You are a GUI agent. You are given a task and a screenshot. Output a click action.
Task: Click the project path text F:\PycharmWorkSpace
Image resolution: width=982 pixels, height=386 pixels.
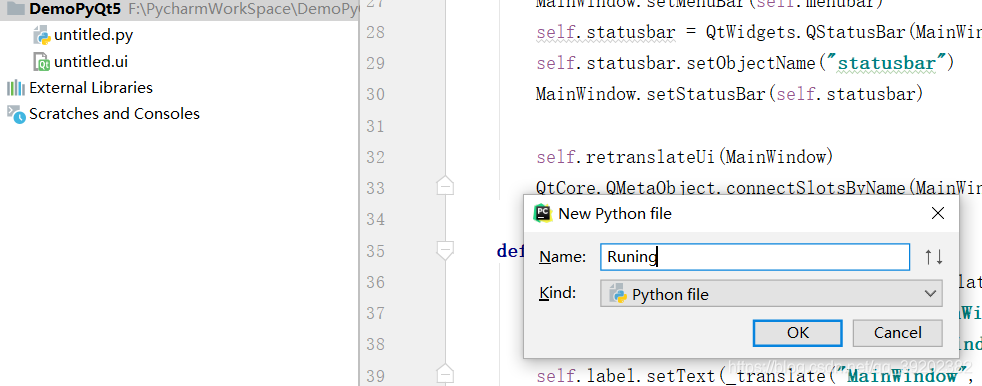(x=244, y=9)
